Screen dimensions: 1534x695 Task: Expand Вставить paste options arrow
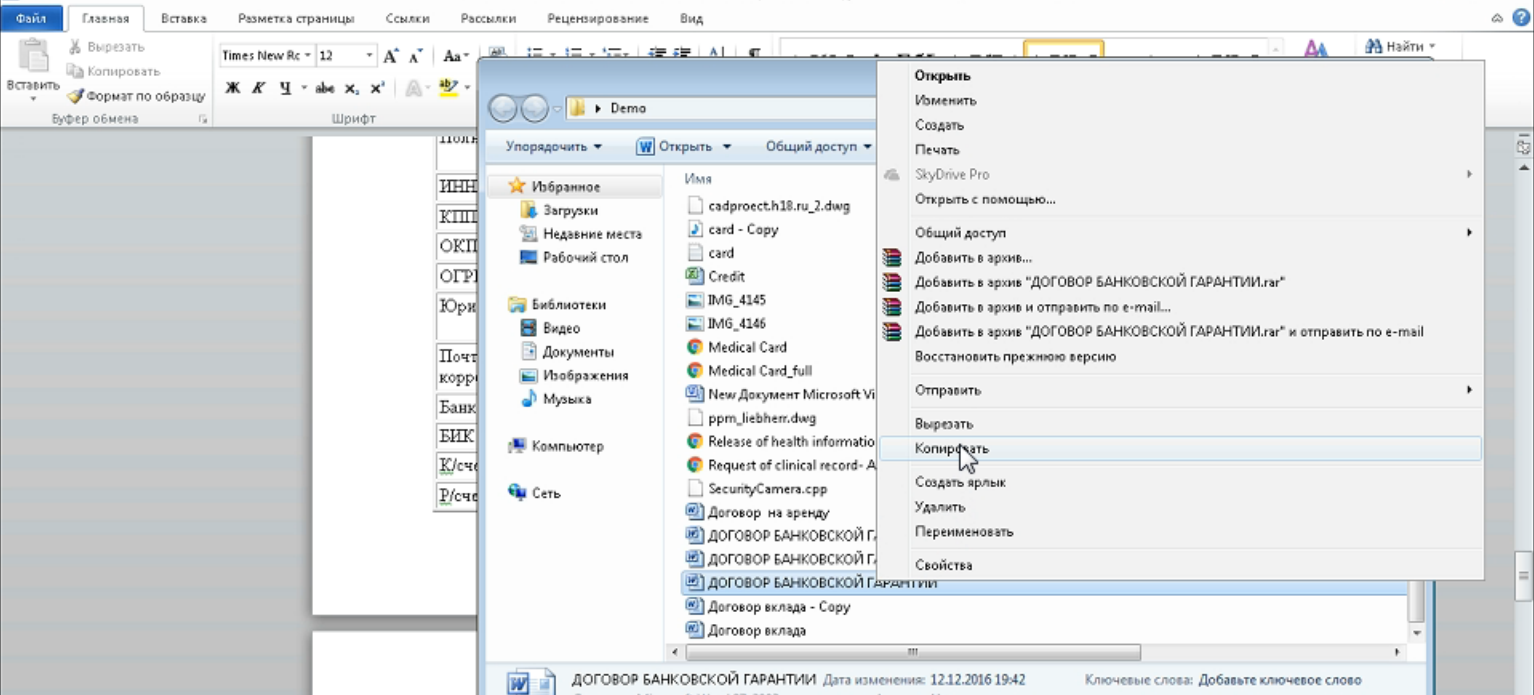pyautogui.click(x=33, y=98)
